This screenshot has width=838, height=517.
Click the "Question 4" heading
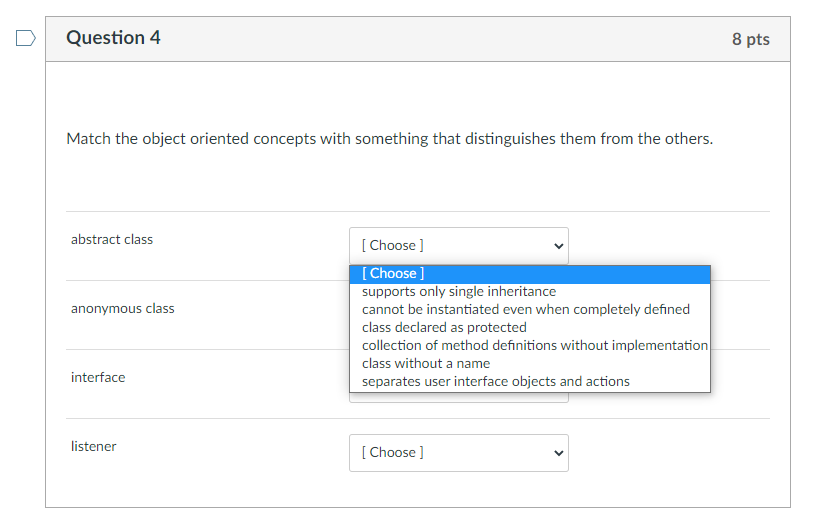tap(113, 38)
